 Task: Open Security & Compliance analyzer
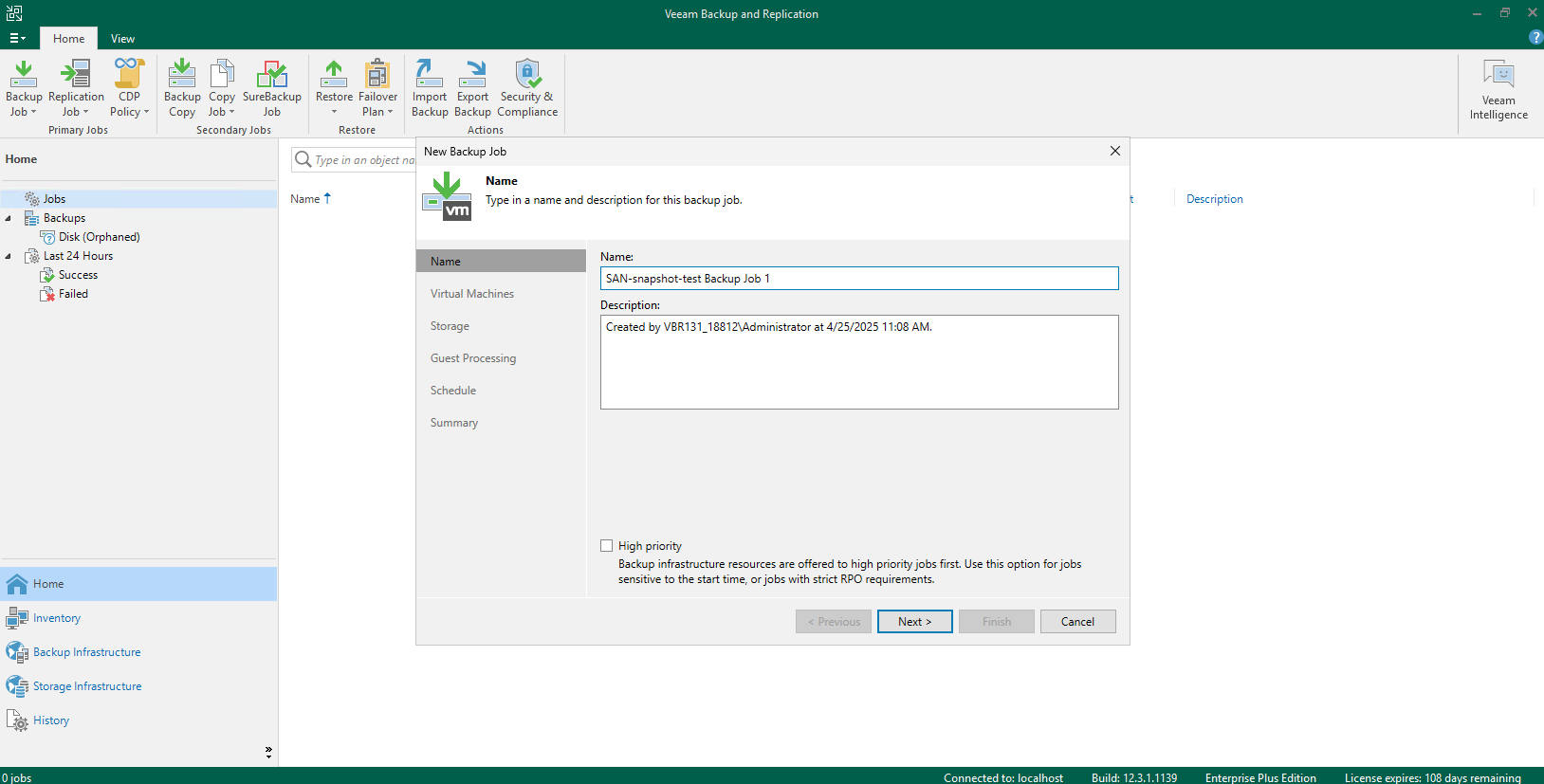527,87
